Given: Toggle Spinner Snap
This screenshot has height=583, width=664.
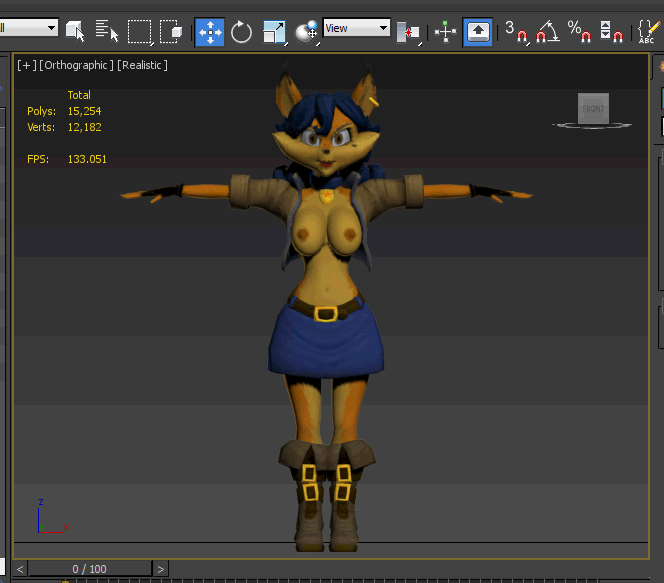Looking at the screenshot, I should [611, 32].
